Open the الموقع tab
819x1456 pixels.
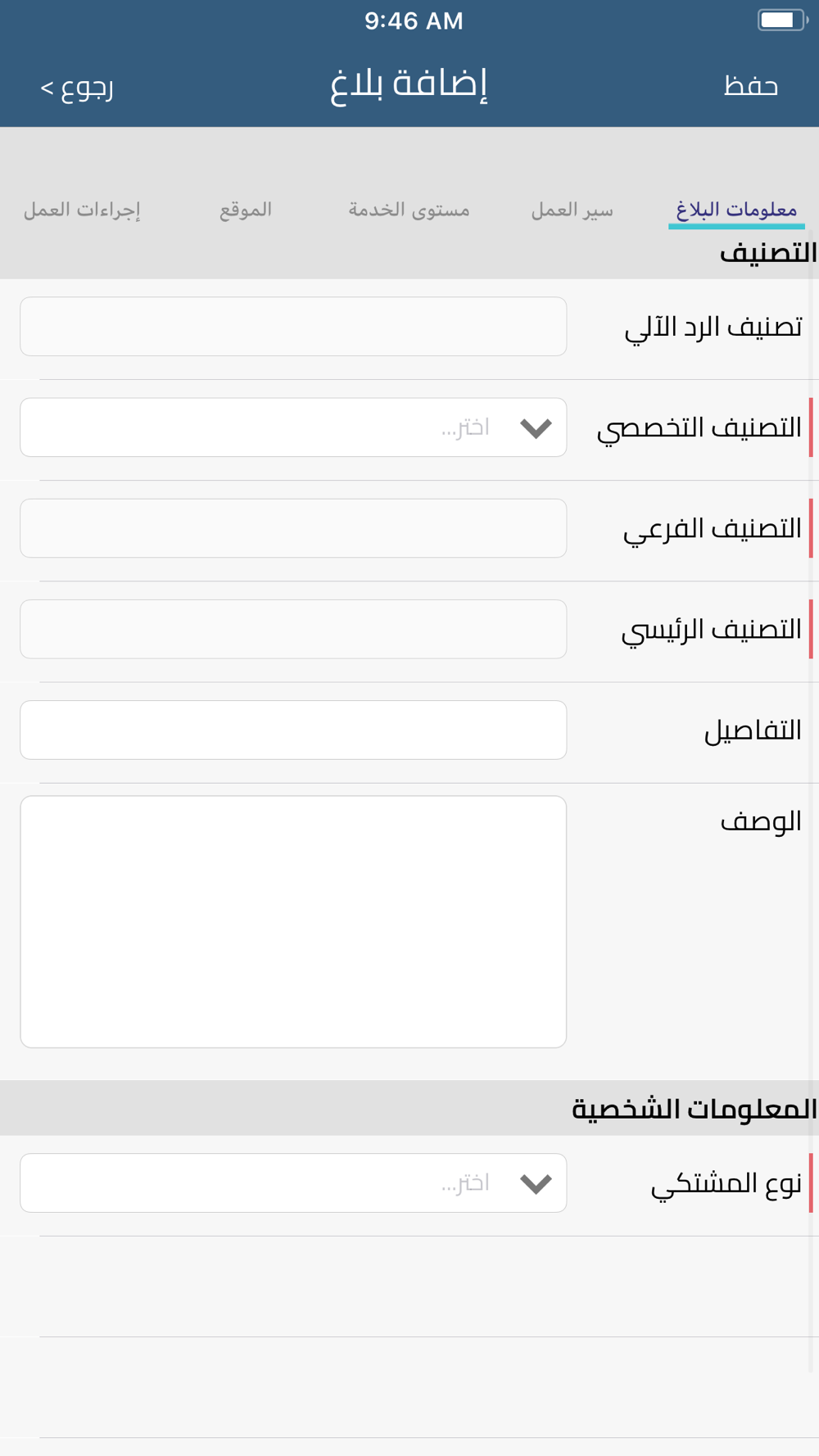245,210
